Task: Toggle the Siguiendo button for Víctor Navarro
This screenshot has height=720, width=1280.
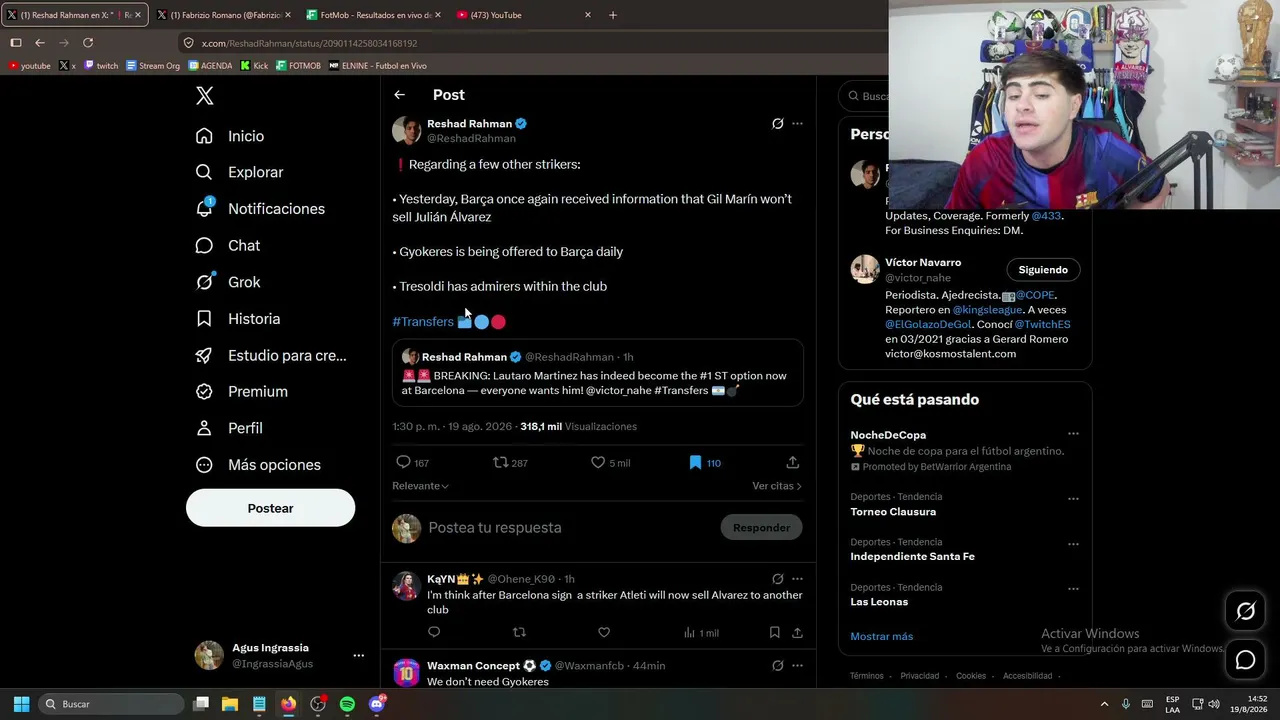Action: (x=1043, y=270)
